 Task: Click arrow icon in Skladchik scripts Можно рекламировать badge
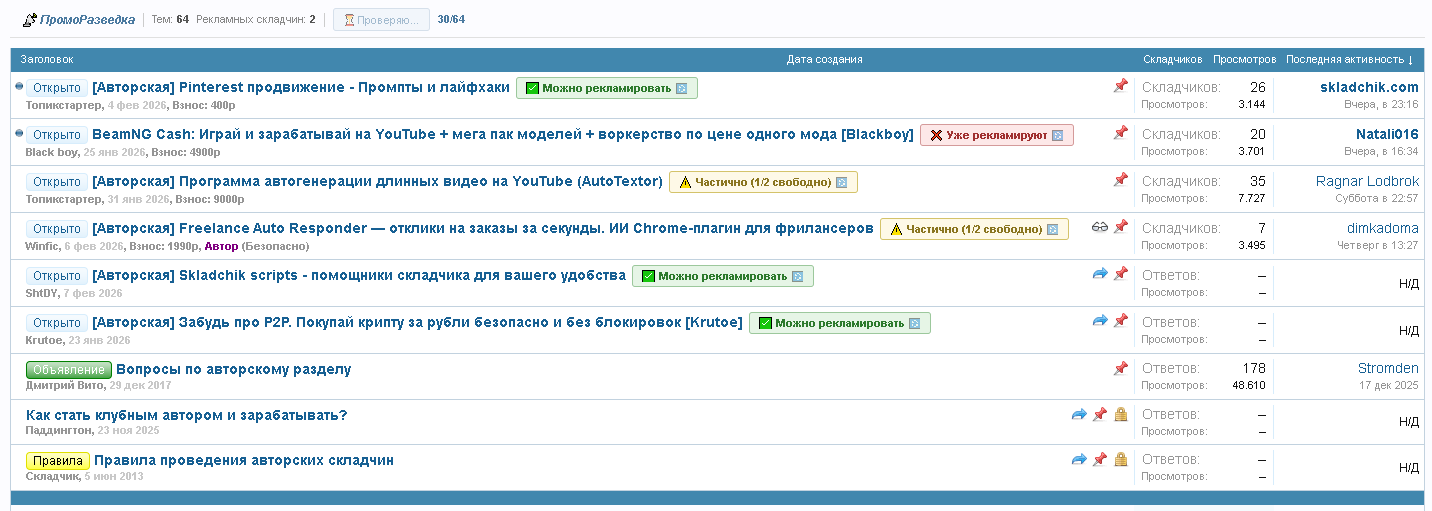[x=797, y=276]
